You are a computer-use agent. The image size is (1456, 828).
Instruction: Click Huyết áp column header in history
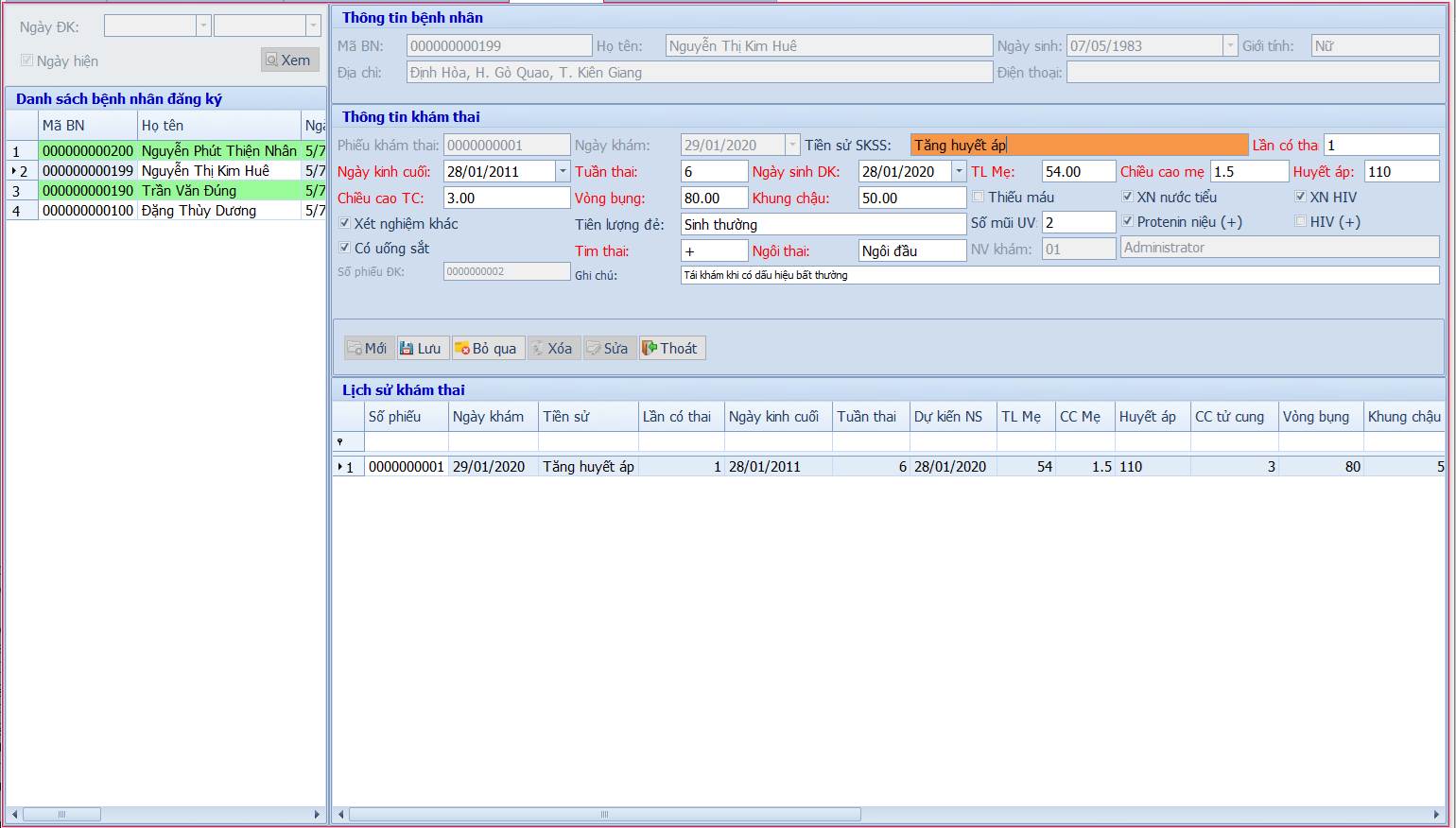(x=1153, y=416)
